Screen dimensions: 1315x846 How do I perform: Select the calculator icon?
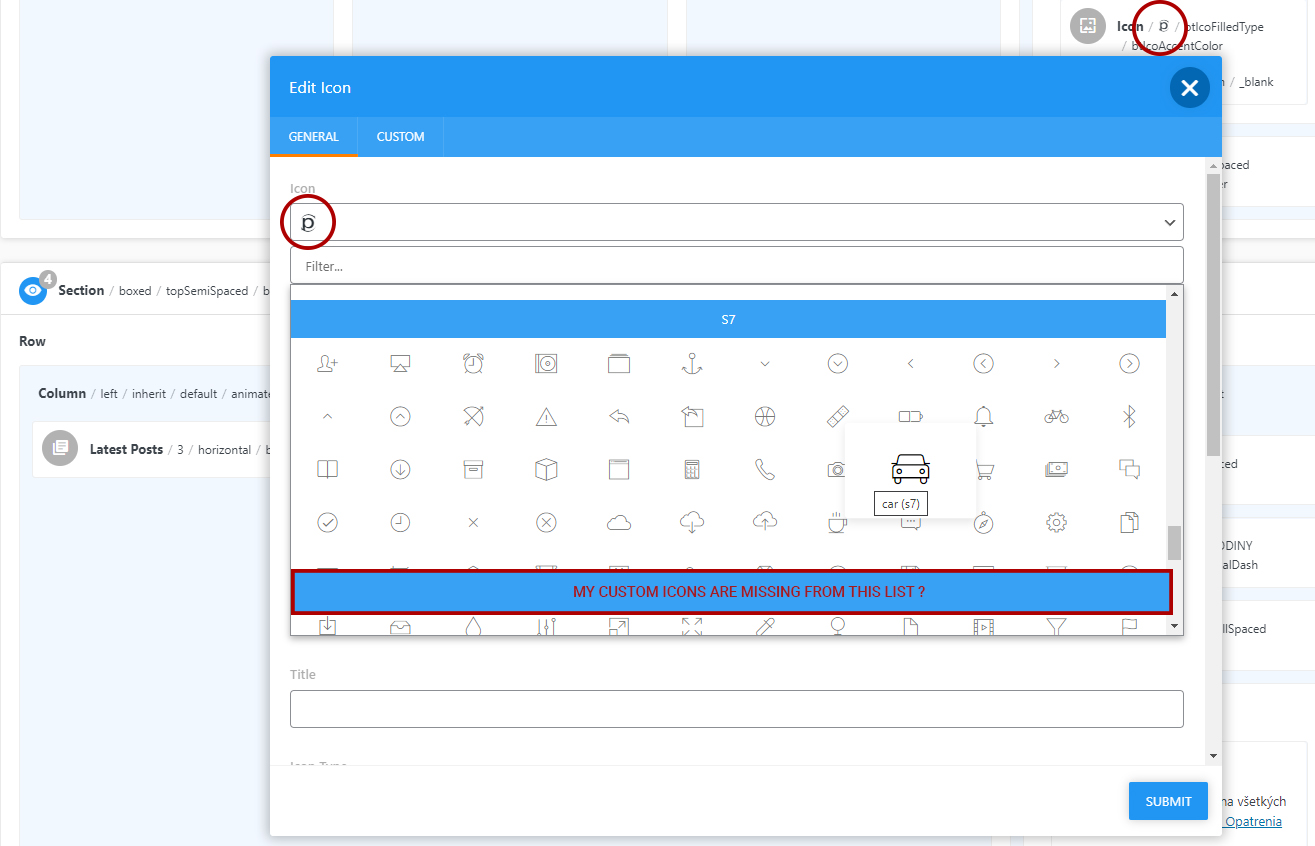click(x=692, y=469)
